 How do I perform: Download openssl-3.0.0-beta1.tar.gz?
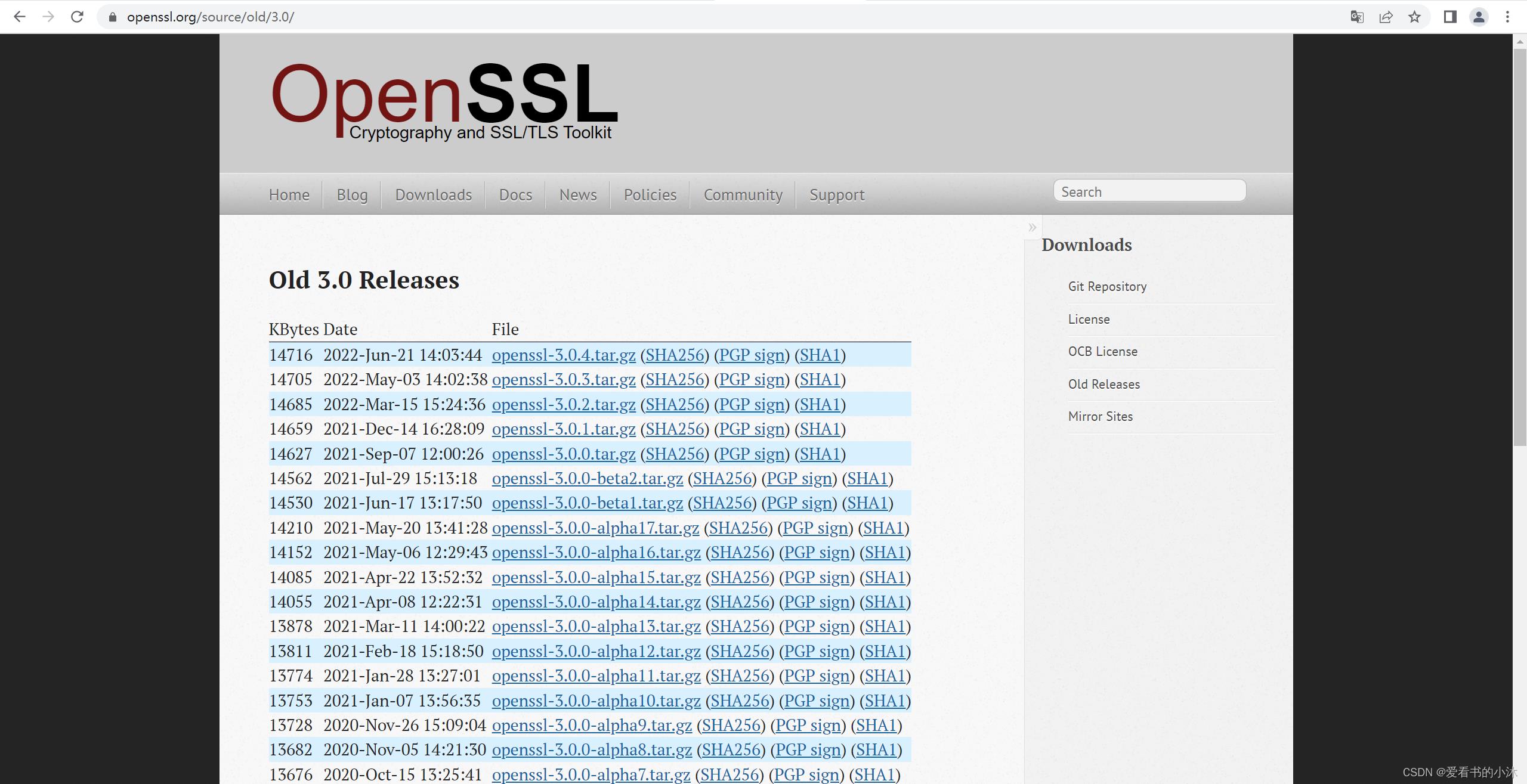pos(588,503)
